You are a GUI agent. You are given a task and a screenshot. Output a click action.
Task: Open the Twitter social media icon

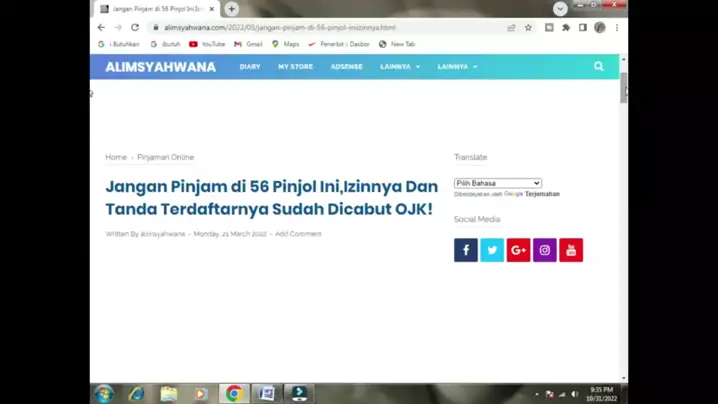[x=492, y=250]
